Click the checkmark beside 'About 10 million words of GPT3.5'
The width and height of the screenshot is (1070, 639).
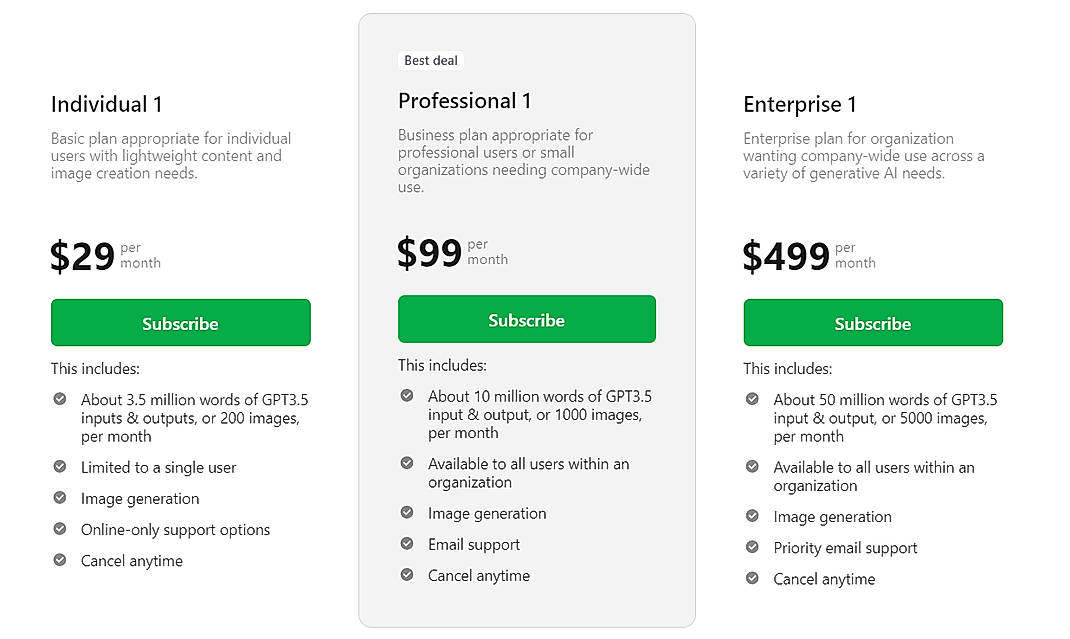[406, 396]
